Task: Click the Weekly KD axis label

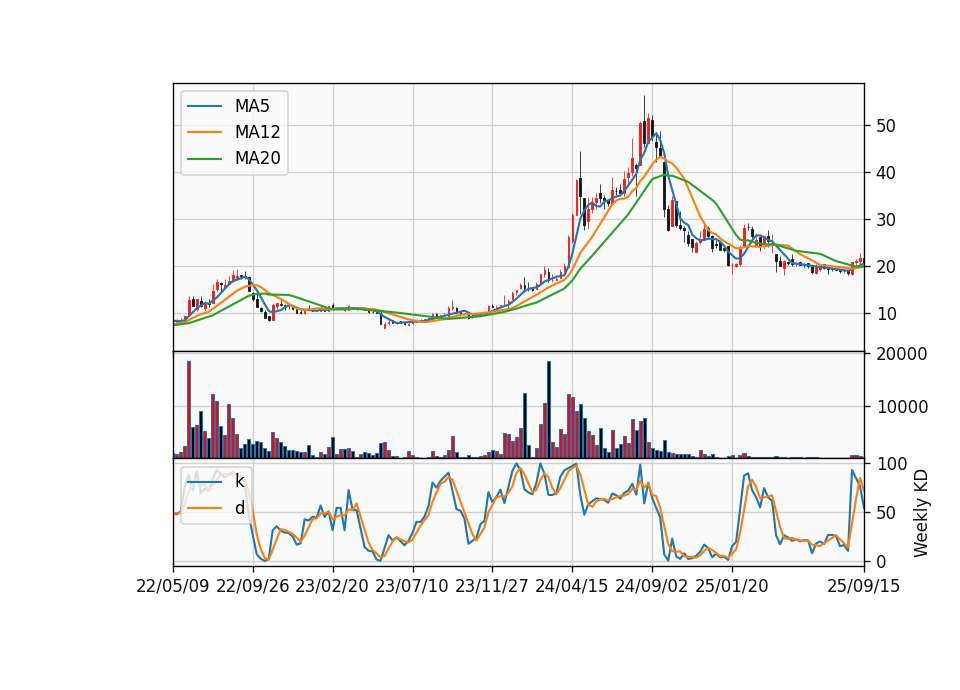Action: tap(921, 513)
